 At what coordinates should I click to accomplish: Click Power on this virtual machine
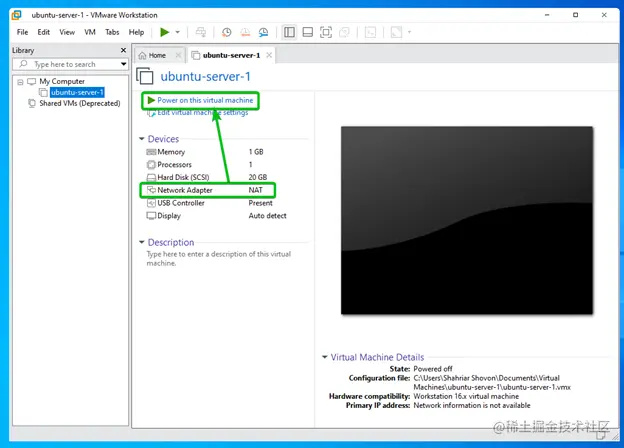[x=205, y=100]
